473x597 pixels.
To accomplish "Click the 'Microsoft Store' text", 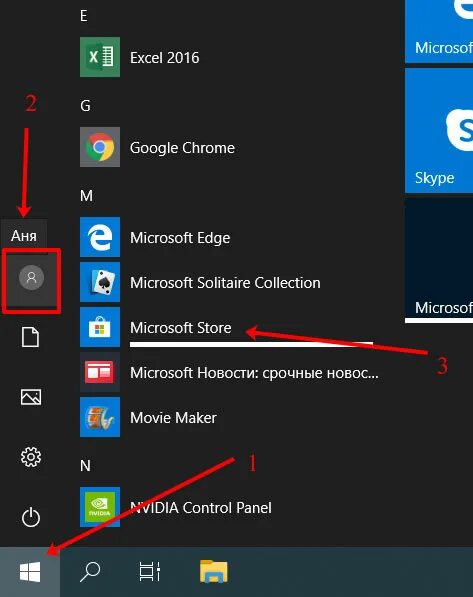I will tap(181, 328).
